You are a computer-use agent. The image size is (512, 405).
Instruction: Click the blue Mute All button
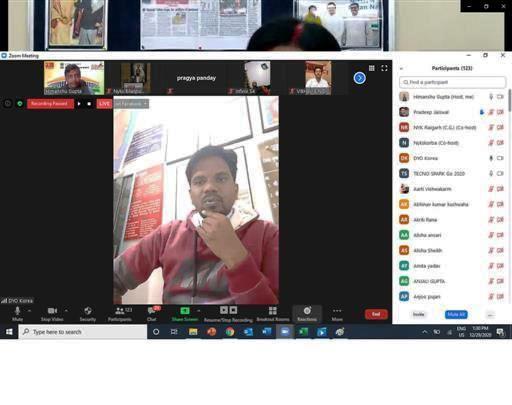456,314
